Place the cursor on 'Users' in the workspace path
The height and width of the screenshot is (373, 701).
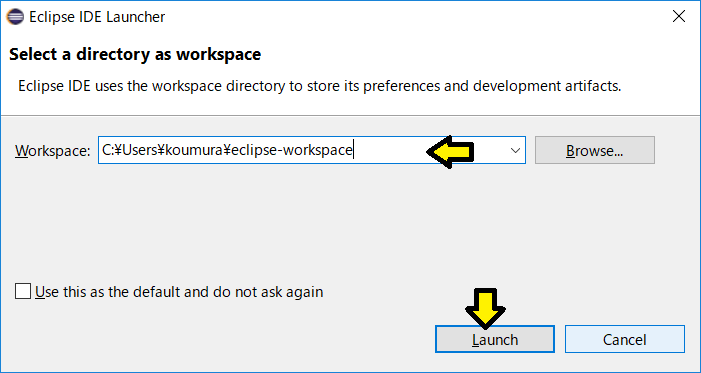coord(139,150)
